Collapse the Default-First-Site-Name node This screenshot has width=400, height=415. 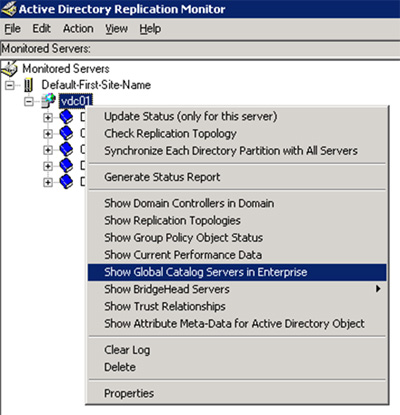10,85
